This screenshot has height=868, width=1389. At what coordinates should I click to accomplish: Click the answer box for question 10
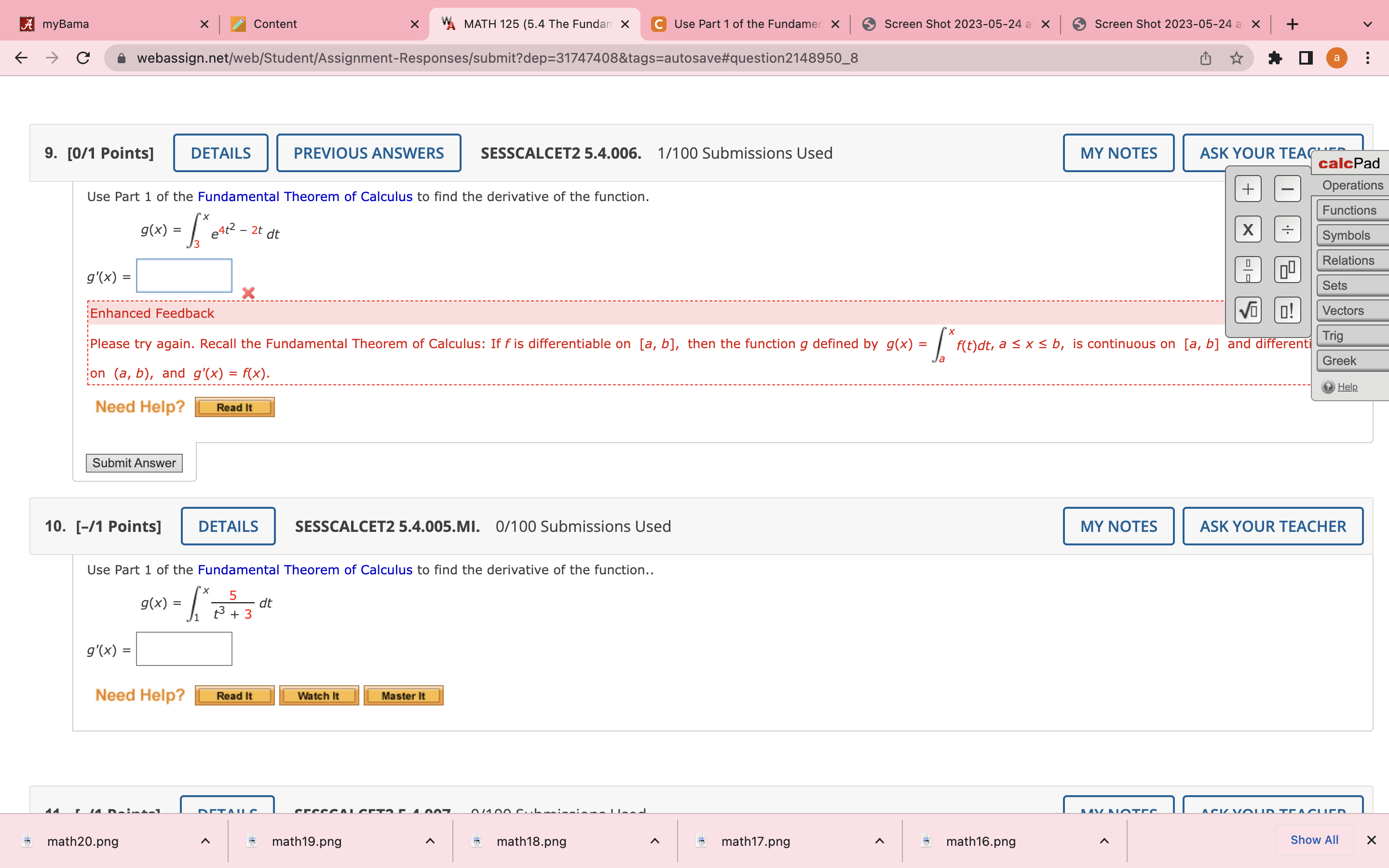(x=184, y=649)
